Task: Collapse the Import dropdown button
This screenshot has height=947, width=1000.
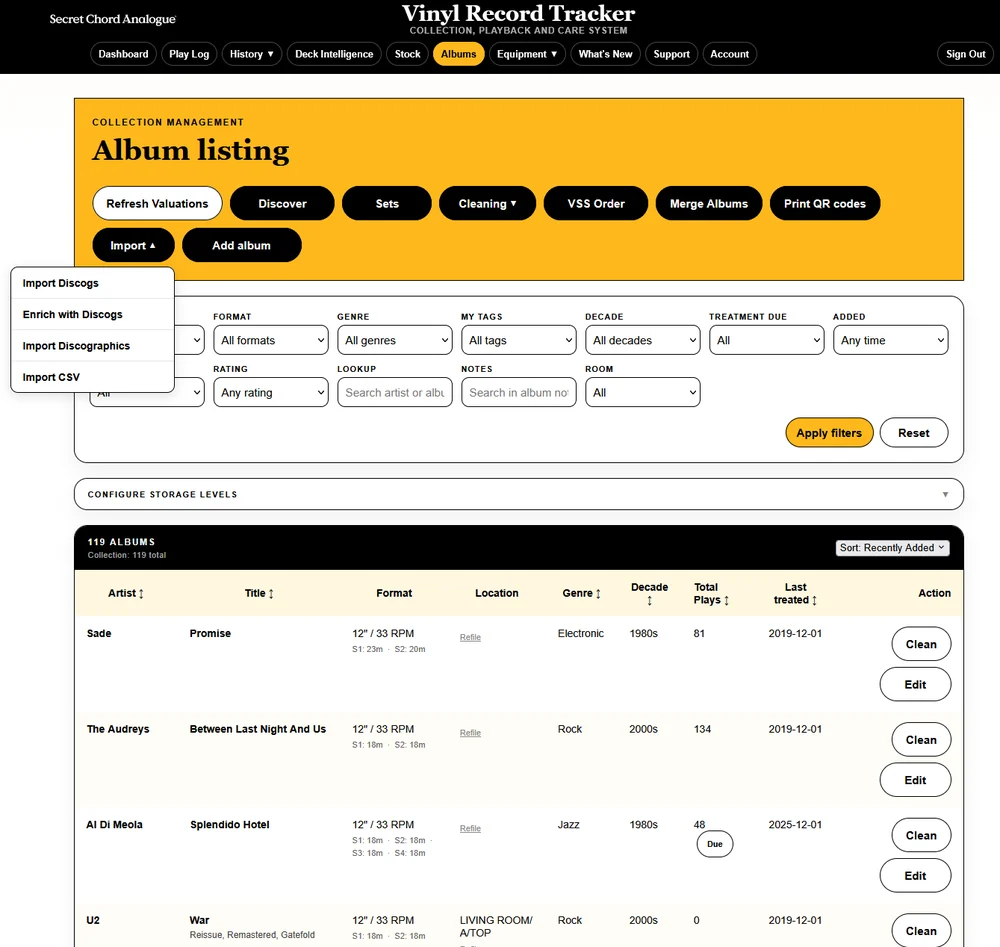Action: coord(133,246)
